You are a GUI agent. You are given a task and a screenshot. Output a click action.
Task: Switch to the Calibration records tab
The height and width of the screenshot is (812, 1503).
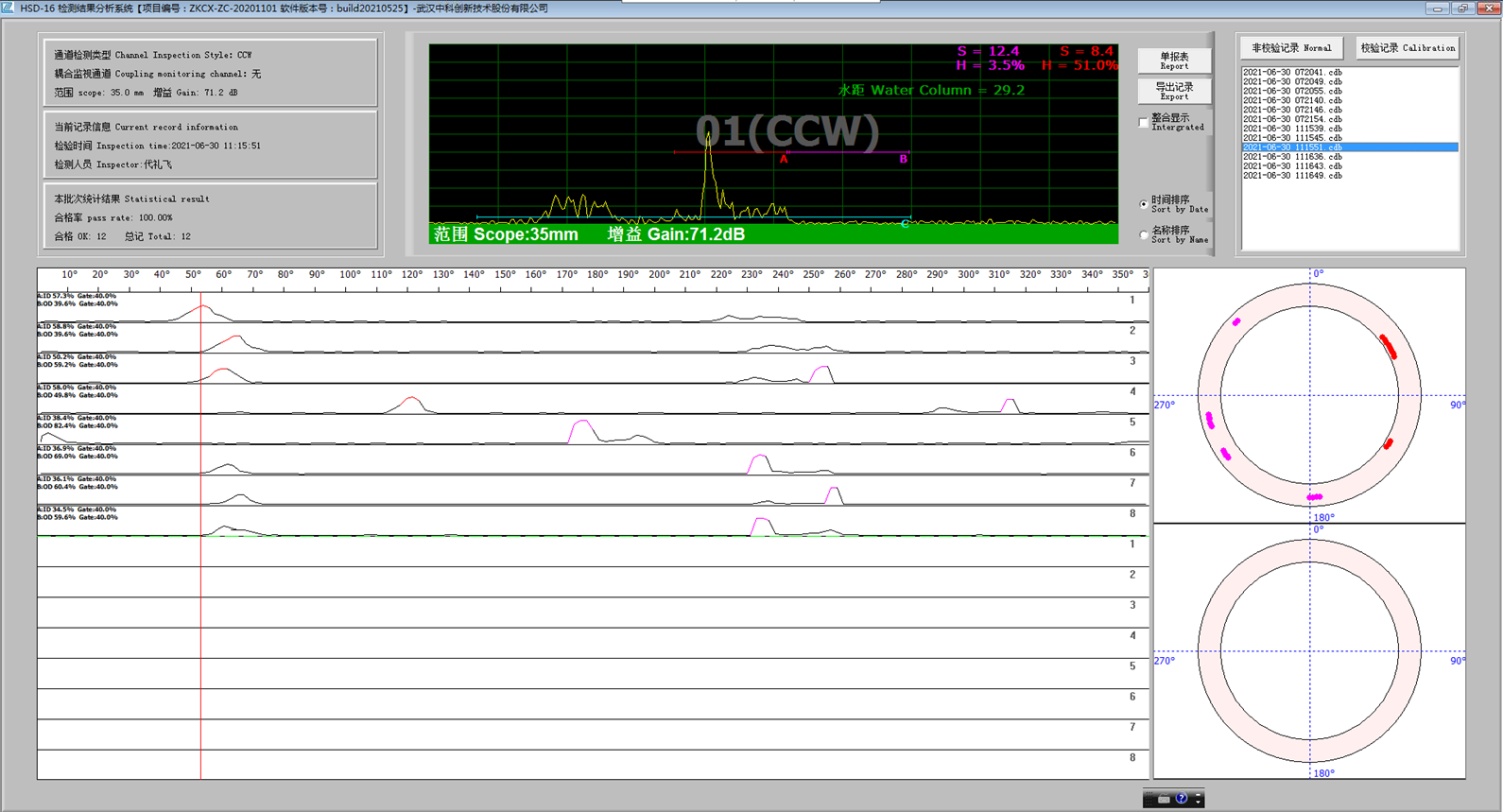coord(1407,48)
